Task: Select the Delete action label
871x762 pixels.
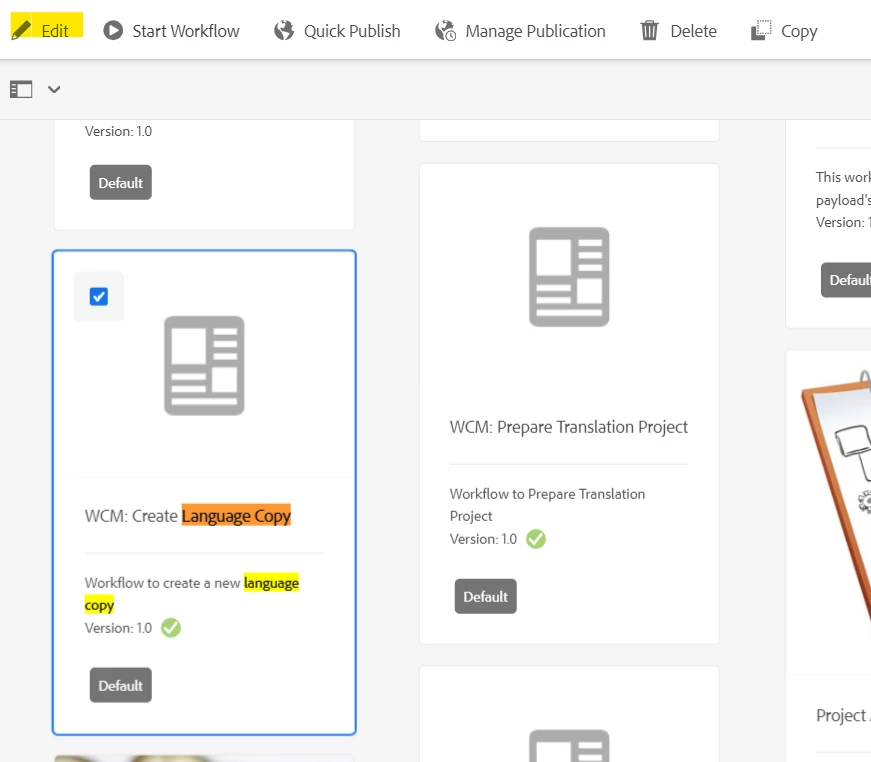Action: [693, 31]
